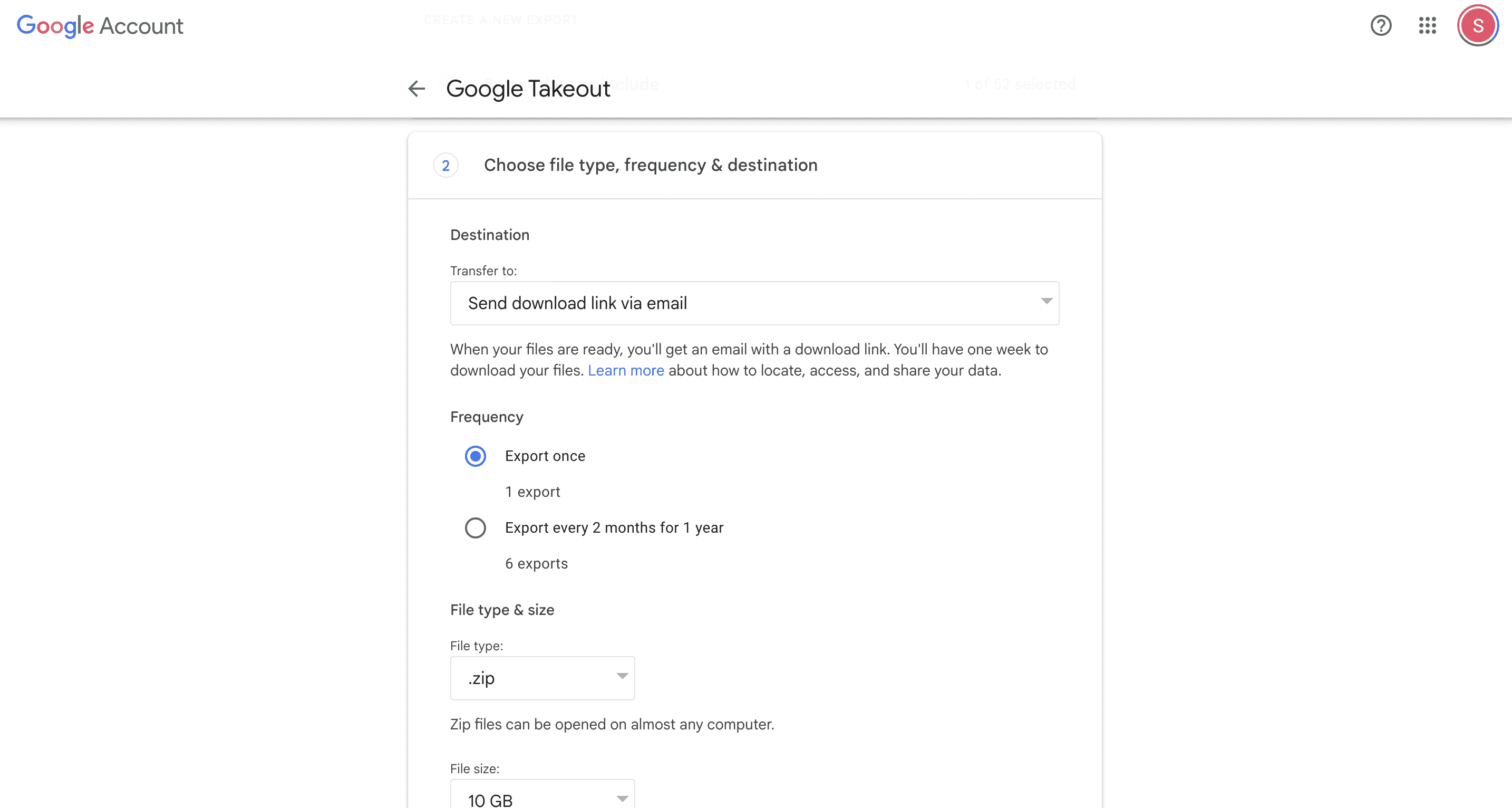Image resolution: width=1512 pixels, height=808 pixels.
Task: Click the heading Choose file type, frequency & destination
Action: click(x=651, y=166)
